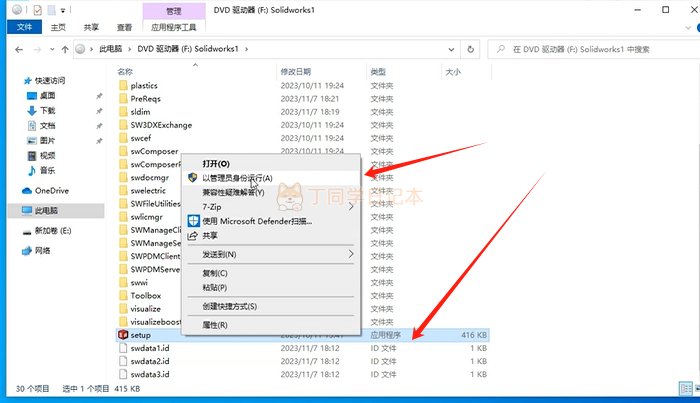Select the swelectric folder
Image resolution: width=700 pixels, height=403 pixels.
click(x=148, y=191)
